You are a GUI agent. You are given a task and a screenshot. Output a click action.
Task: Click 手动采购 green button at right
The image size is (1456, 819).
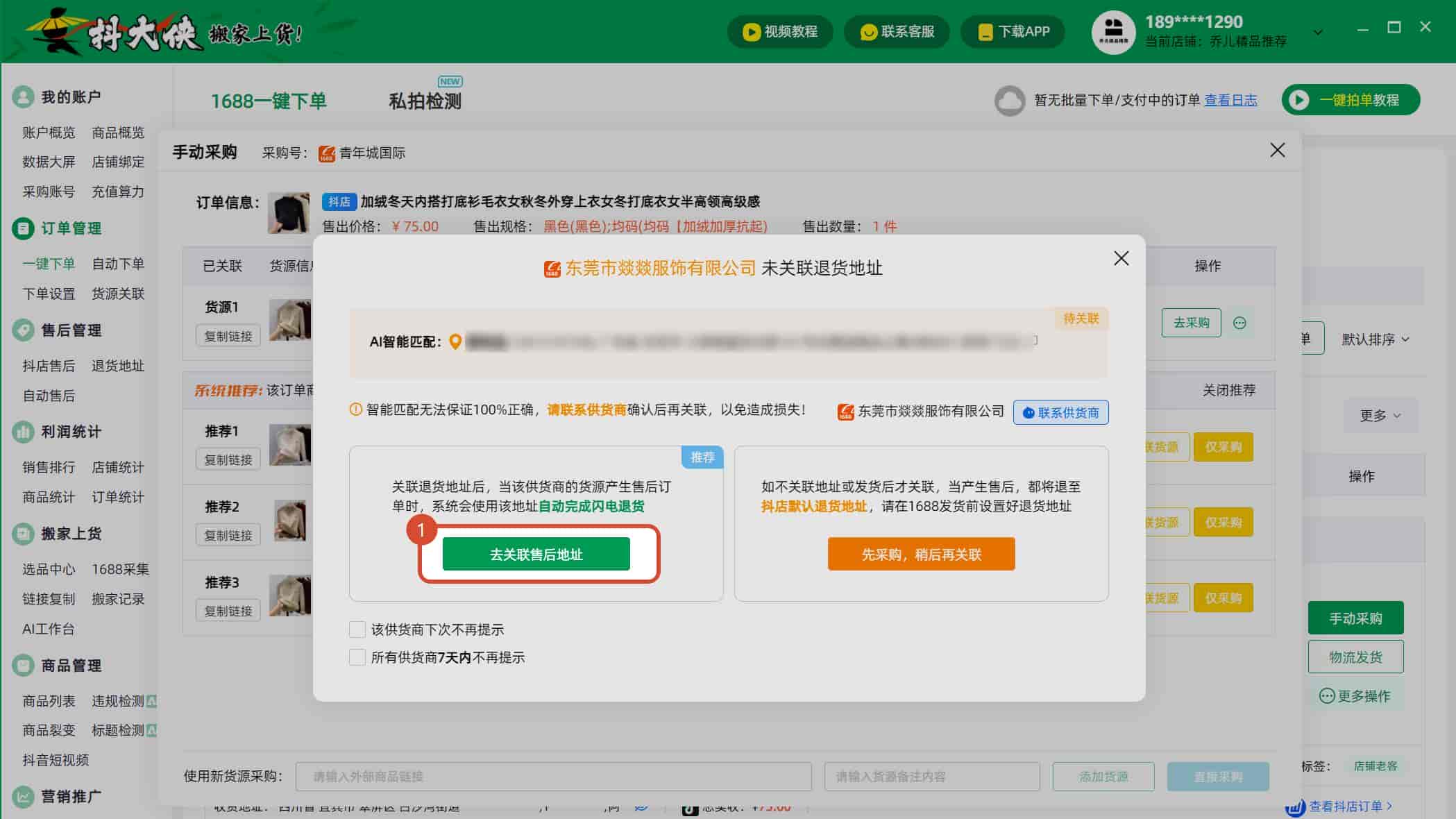1355,618
